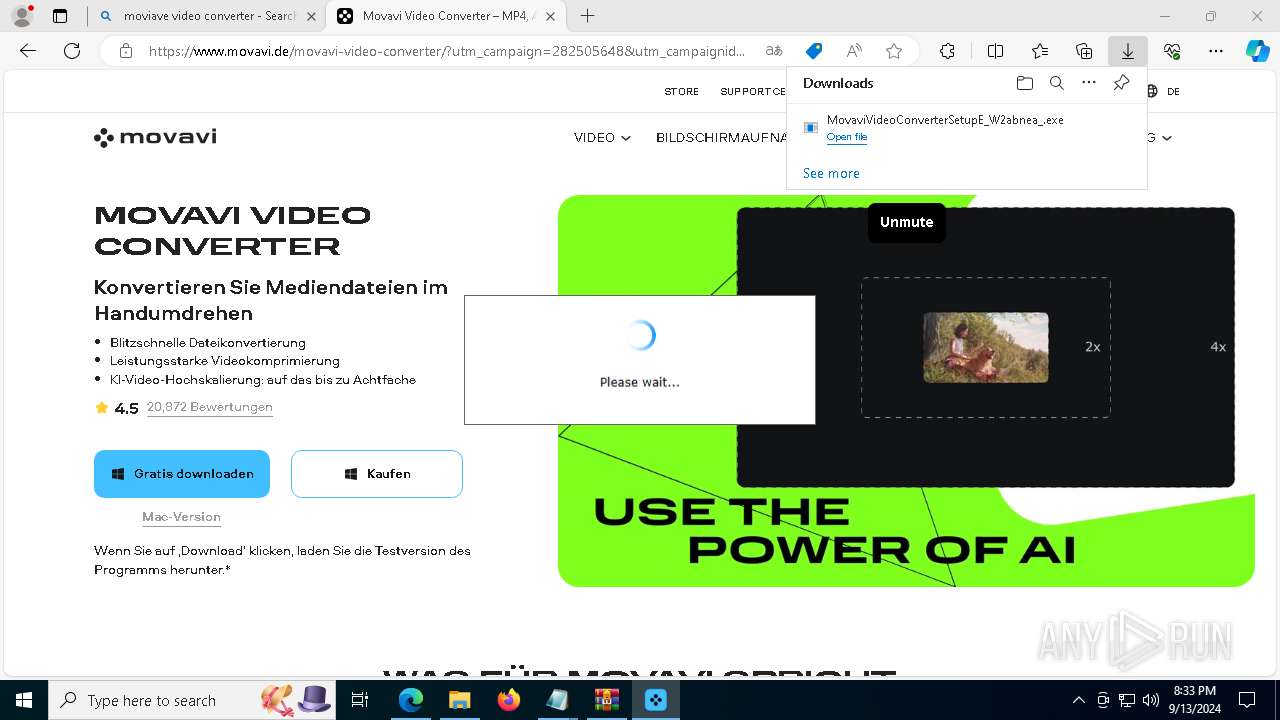This screenshot has width=1280, height=720.
Task: Open the BILDSCHIRMAUFNAHME menu
Action: pyautogui.click(x=721, y=138)
